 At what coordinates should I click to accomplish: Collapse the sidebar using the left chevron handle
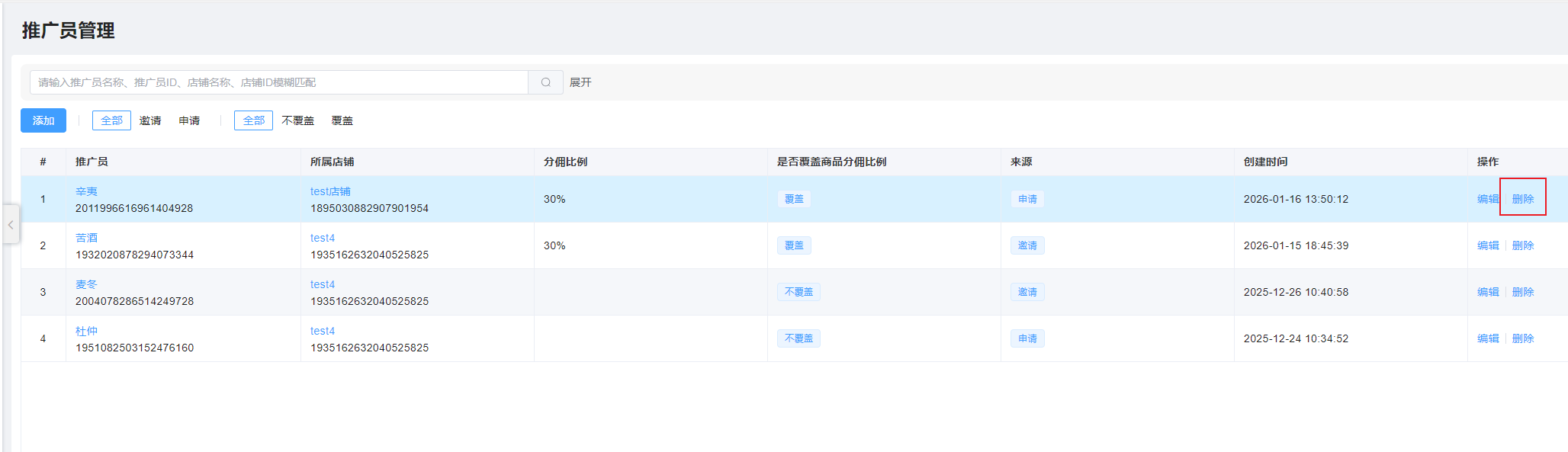click(11, 225)
